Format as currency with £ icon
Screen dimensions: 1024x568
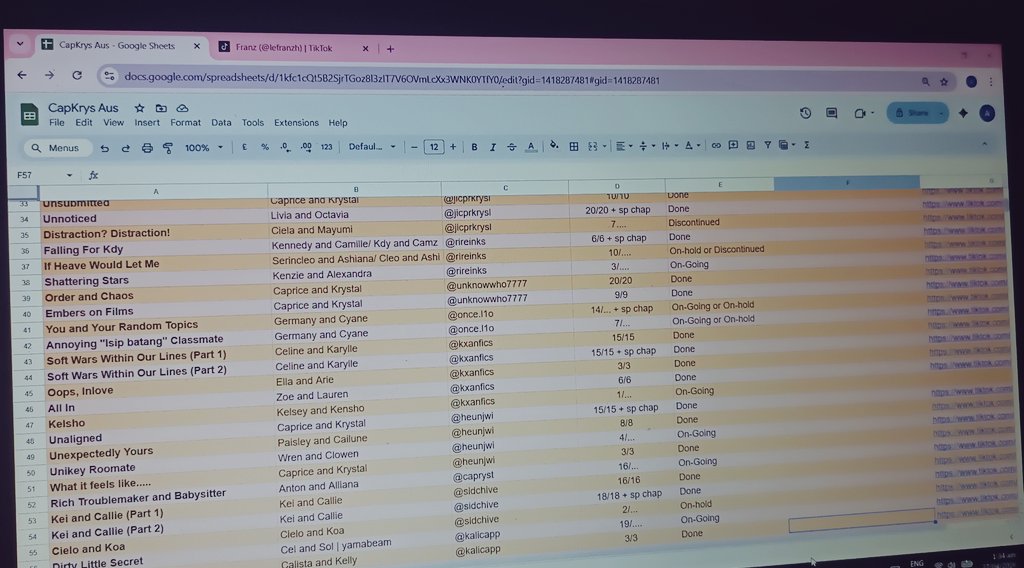244,147
